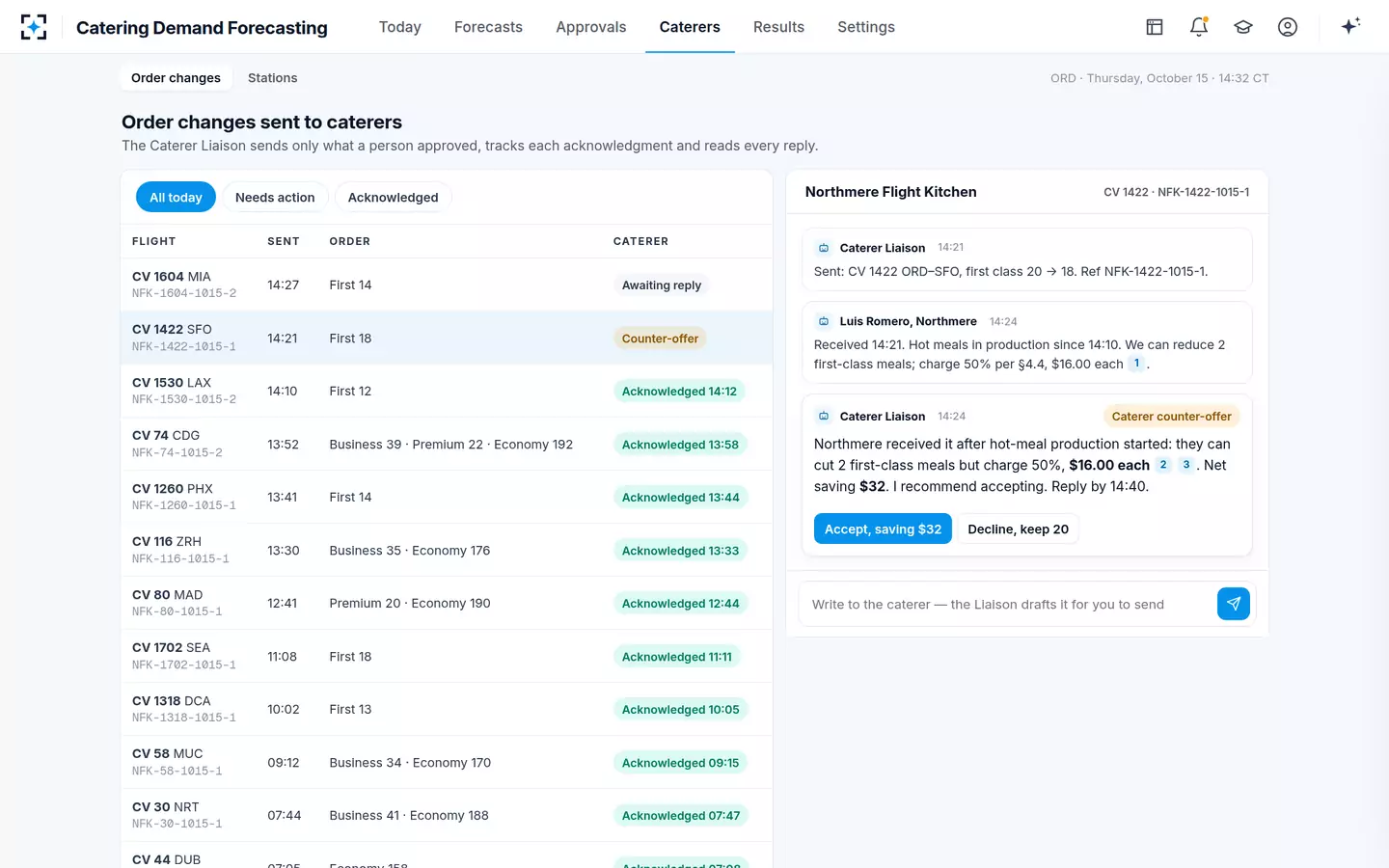Click Decline, keep 20 button
The width and height of the screenshot is (1389, 868).
(1018, 529)
